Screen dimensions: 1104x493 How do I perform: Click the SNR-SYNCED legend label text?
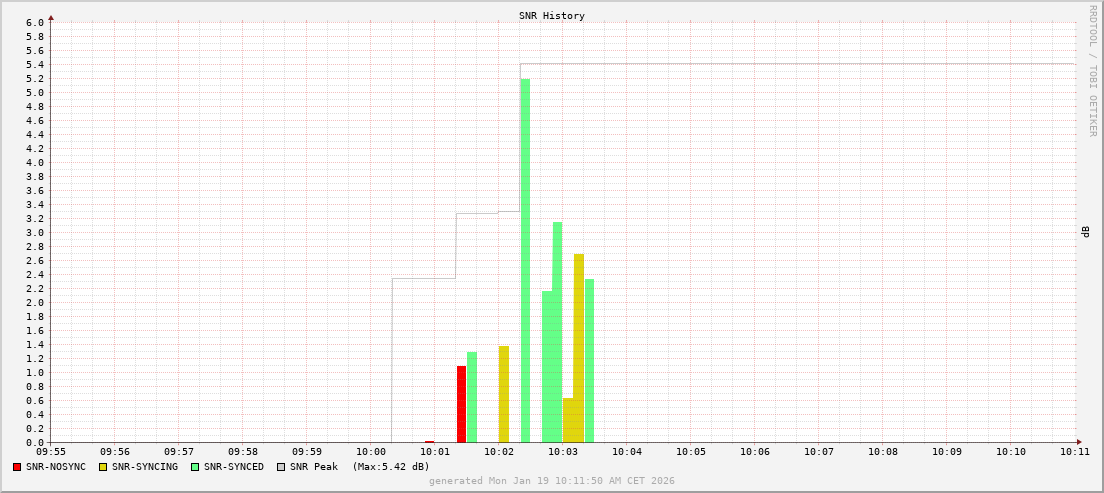pyautogui.click(x=234, y=467)
